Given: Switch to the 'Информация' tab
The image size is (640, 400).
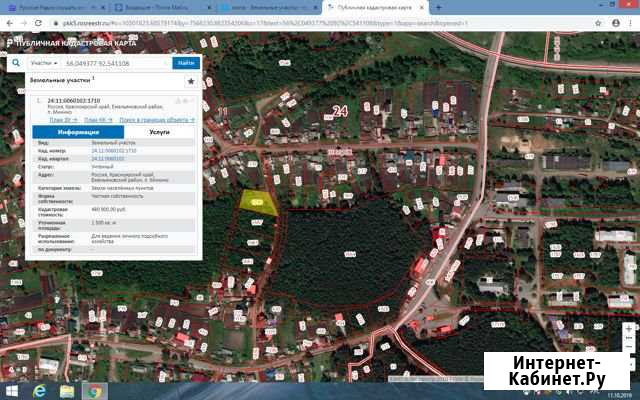Looking at the screenshot, I should pyautogui.click(x=78, y=131).
